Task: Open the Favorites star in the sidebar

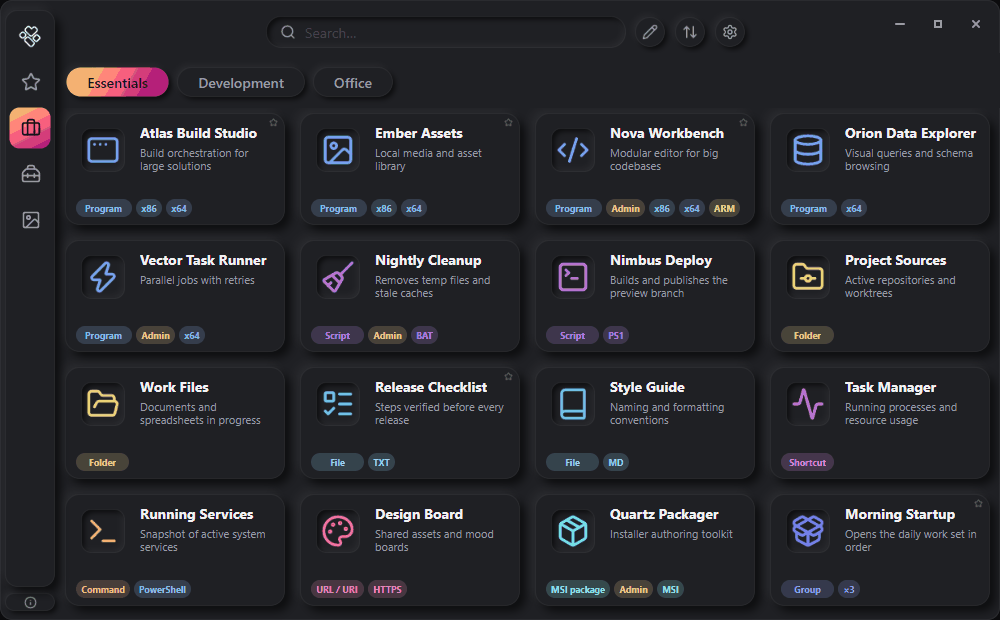Action: [31, 82]
